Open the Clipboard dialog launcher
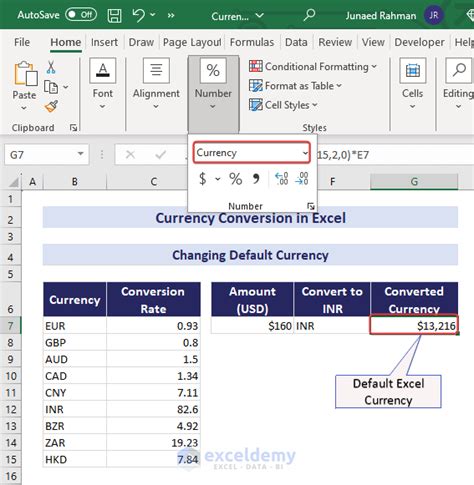 point(74,128)
